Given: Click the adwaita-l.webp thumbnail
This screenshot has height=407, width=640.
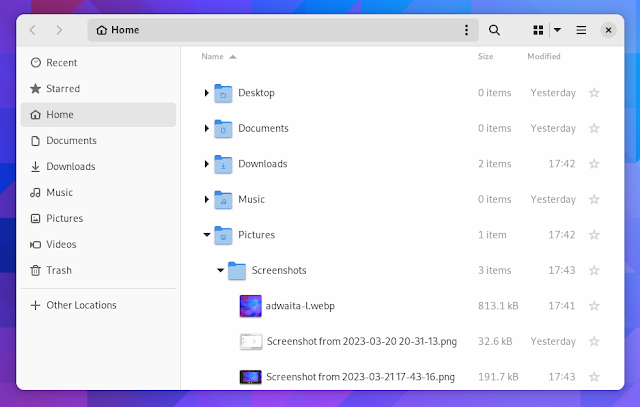Looking at the screenshot, I should (x=251, y=306).
